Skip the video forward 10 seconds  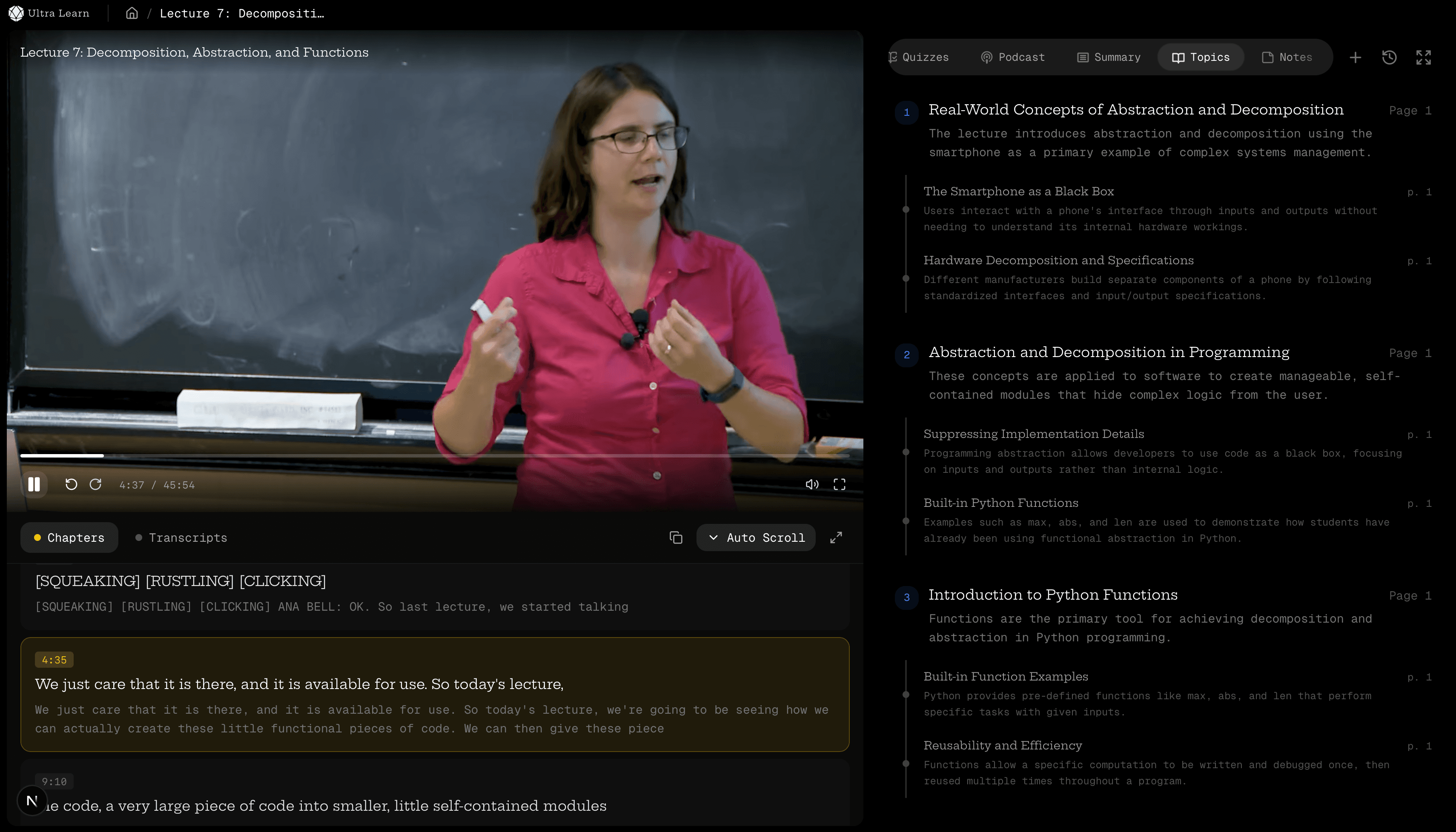(x=96, y=484)
